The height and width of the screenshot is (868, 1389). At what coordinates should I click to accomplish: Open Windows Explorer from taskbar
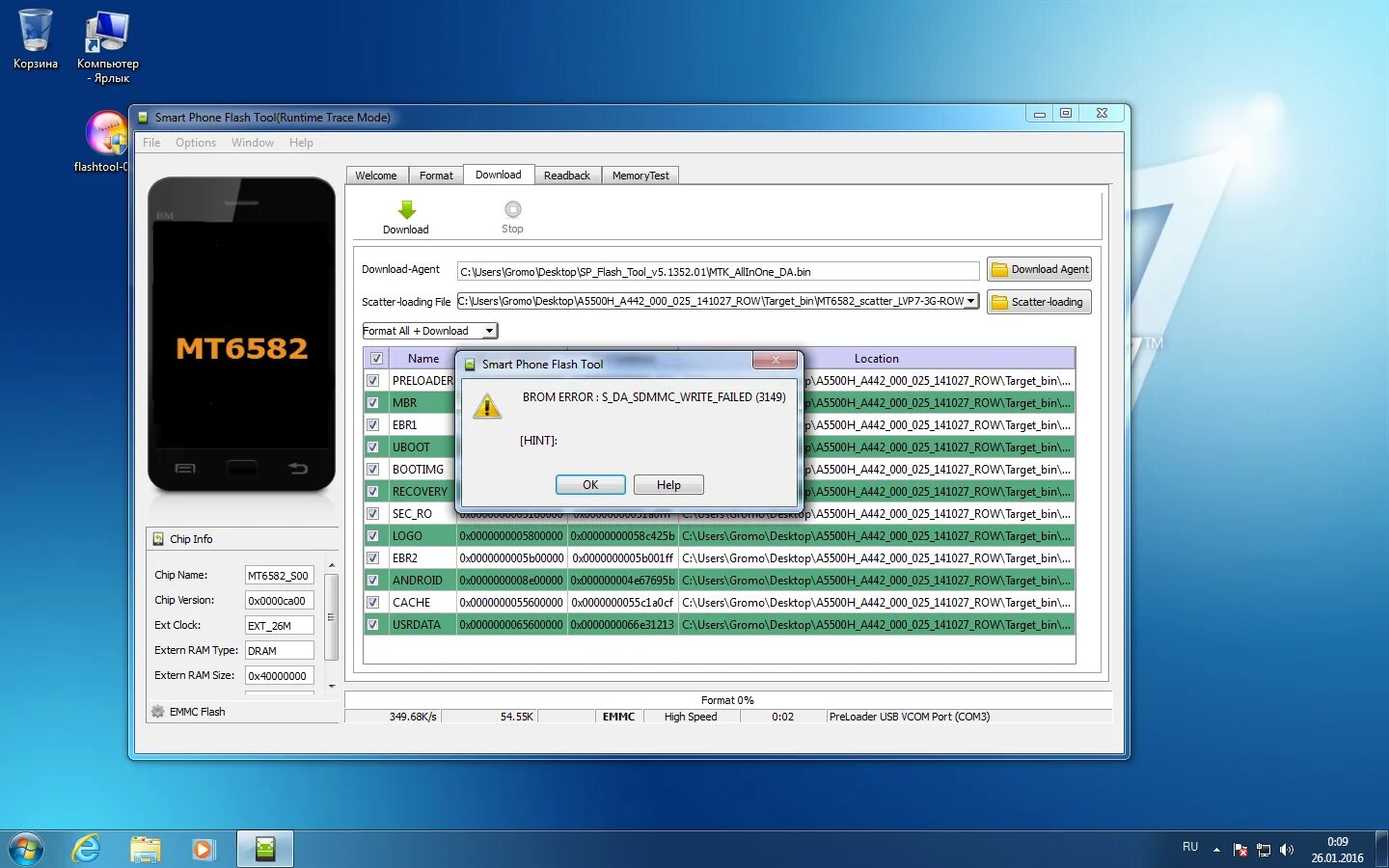tap(146, 849)
